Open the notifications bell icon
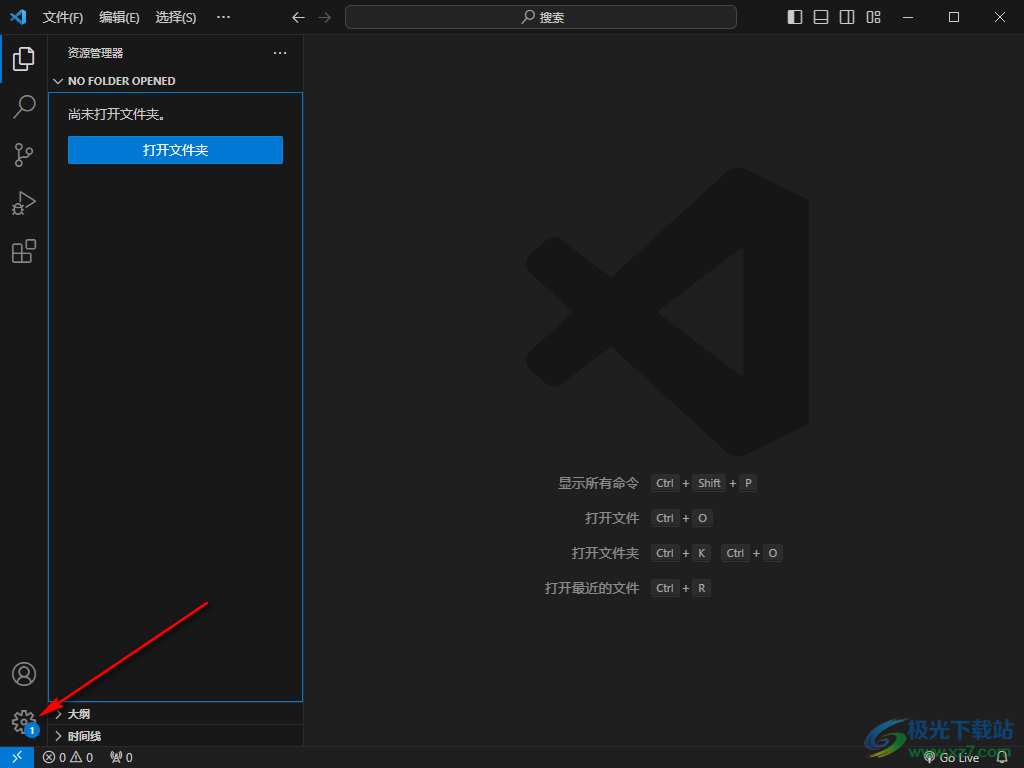The image size is (1024, 768). pyautogui.click(x=1002, y=757)
